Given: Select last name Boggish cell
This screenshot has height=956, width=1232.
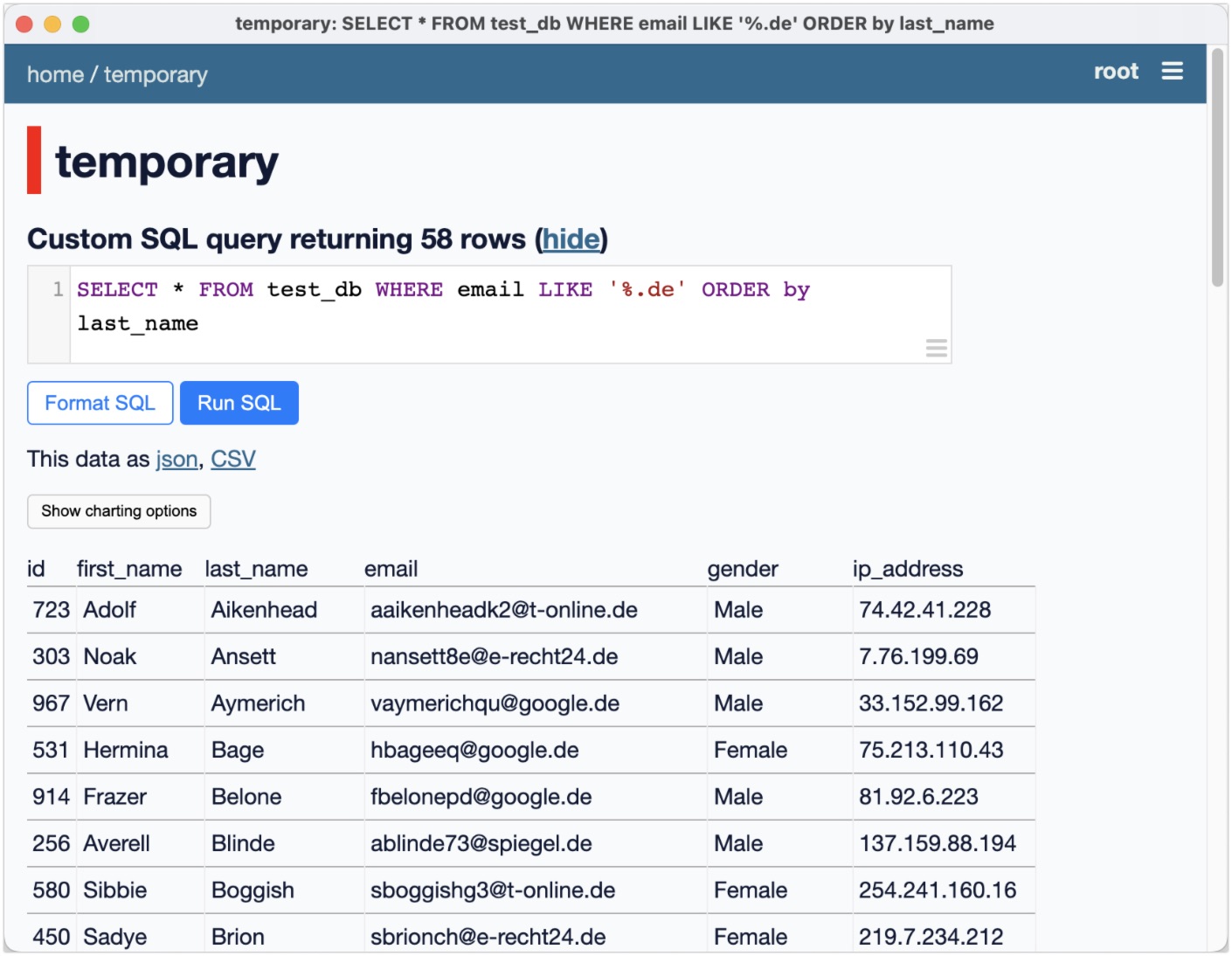Looking at the screenshot, I should 285,890.
